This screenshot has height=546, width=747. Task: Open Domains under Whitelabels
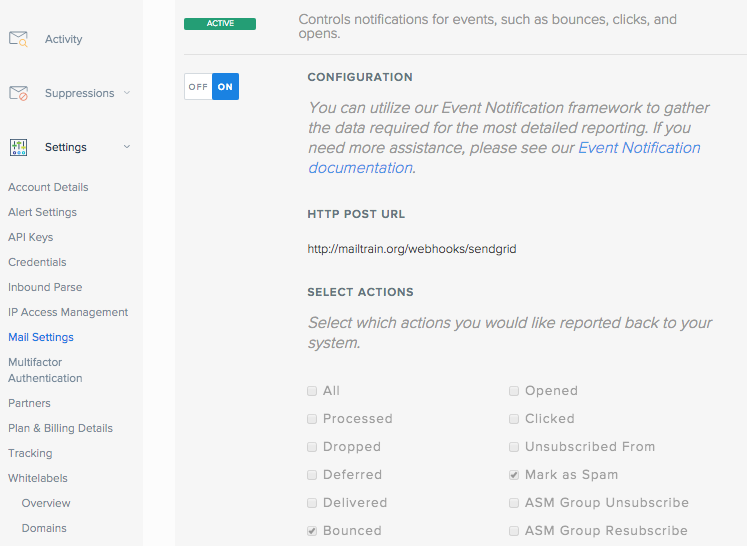click(x=44, y=528)
